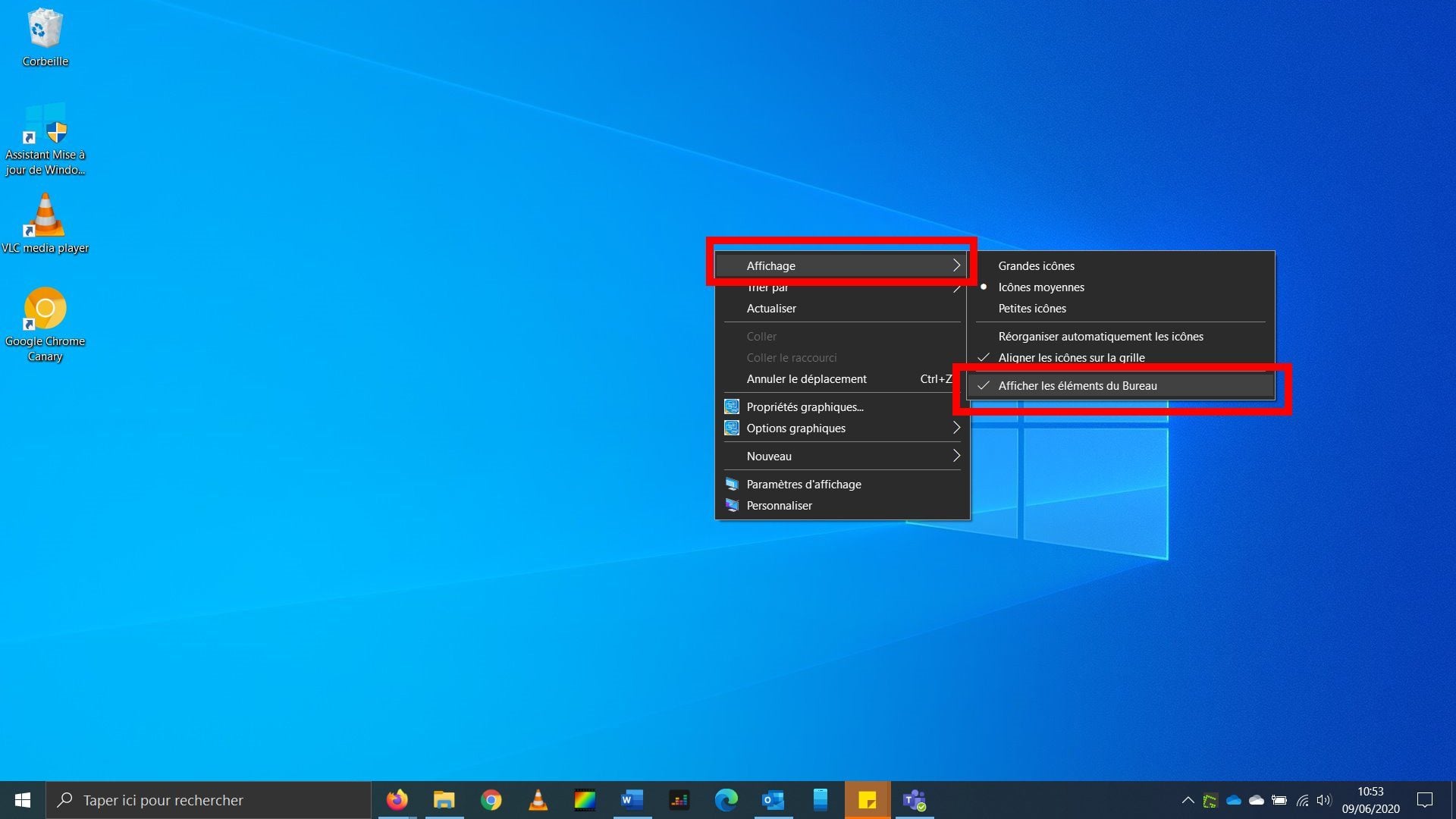Open File Explorer from the taskbar
The width and height of the screenshot is (1456, 819).
click(x=444, y=800)
